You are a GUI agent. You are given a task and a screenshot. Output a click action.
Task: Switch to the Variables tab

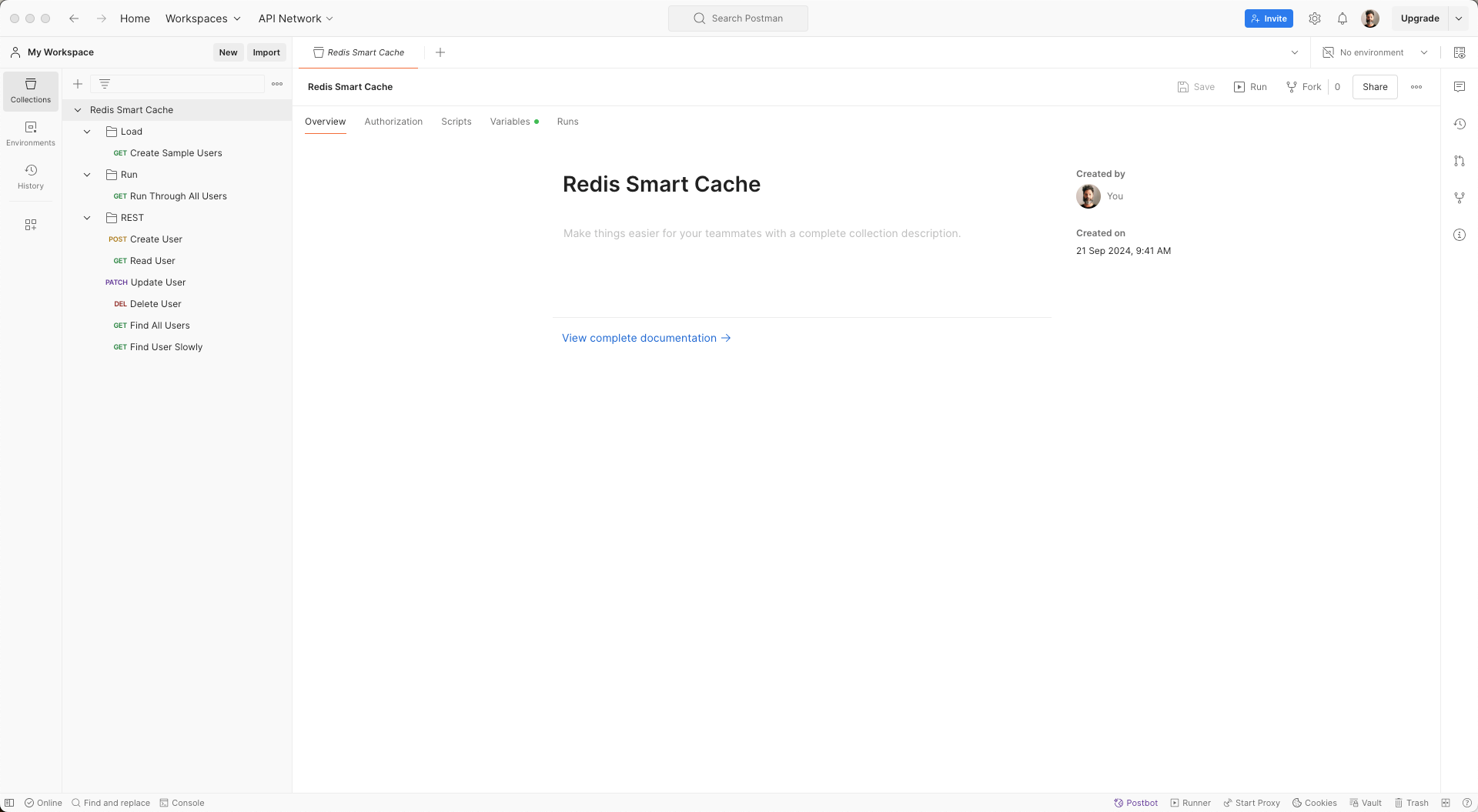514,122
